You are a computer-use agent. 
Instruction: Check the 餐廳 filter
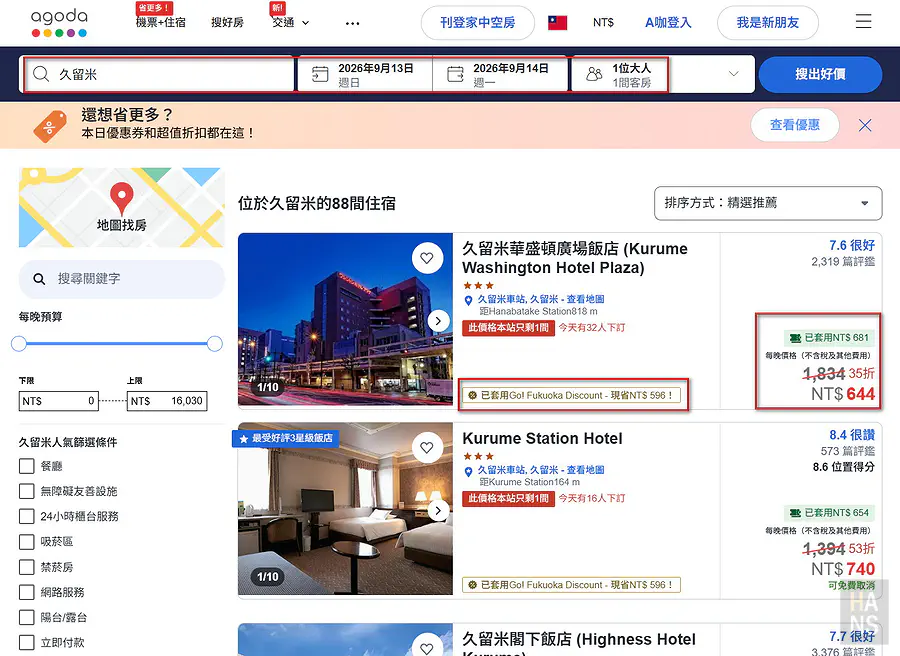click(26, 466)
